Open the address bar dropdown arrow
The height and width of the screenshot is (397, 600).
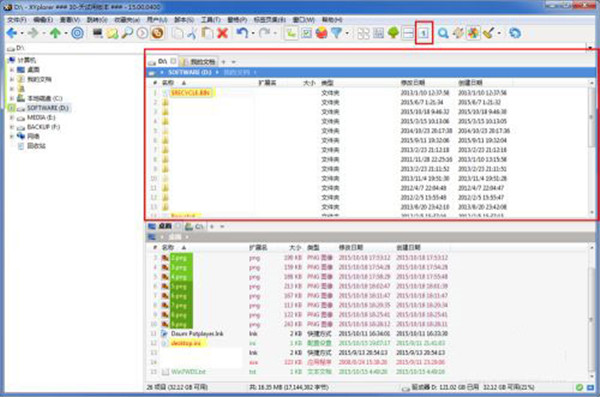point(590,48)
